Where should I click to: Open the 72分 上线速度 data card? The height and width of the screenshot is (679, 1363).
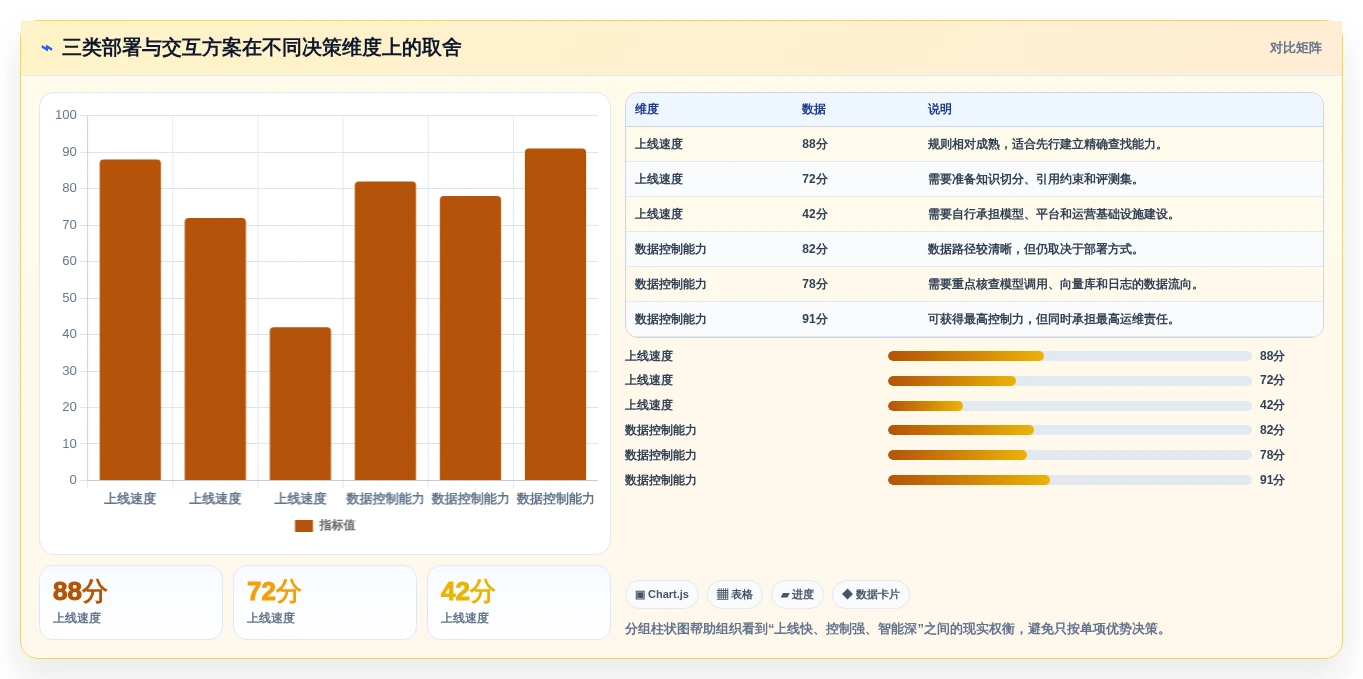point(325,603)
